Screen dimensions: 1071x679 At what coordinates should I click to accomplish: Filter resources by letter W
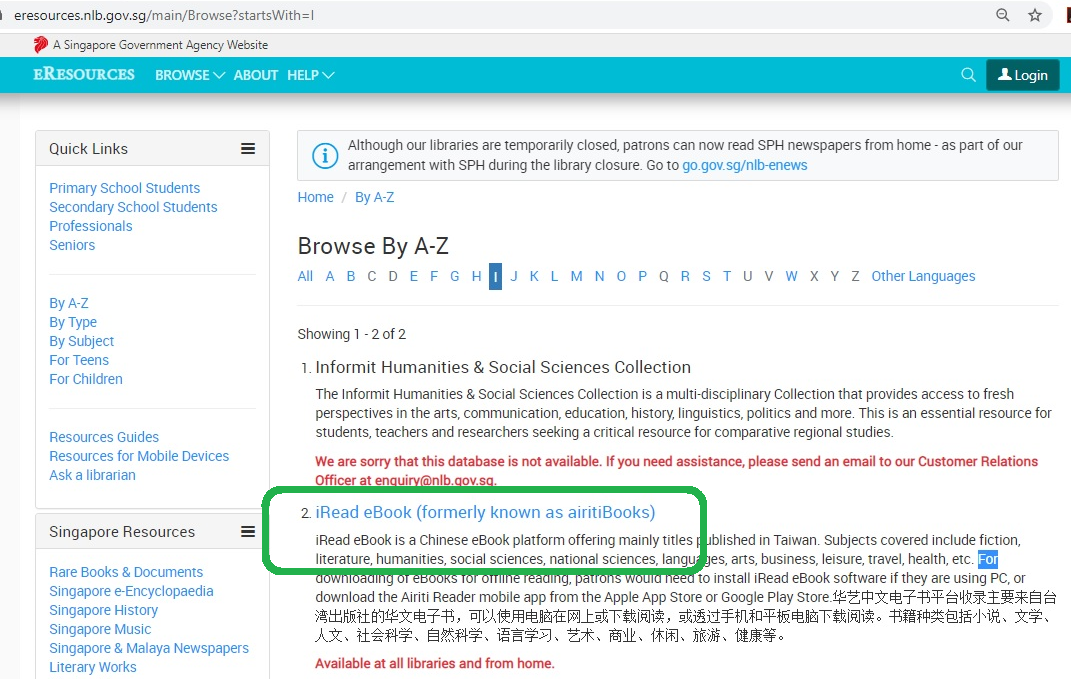coord(791,277)
